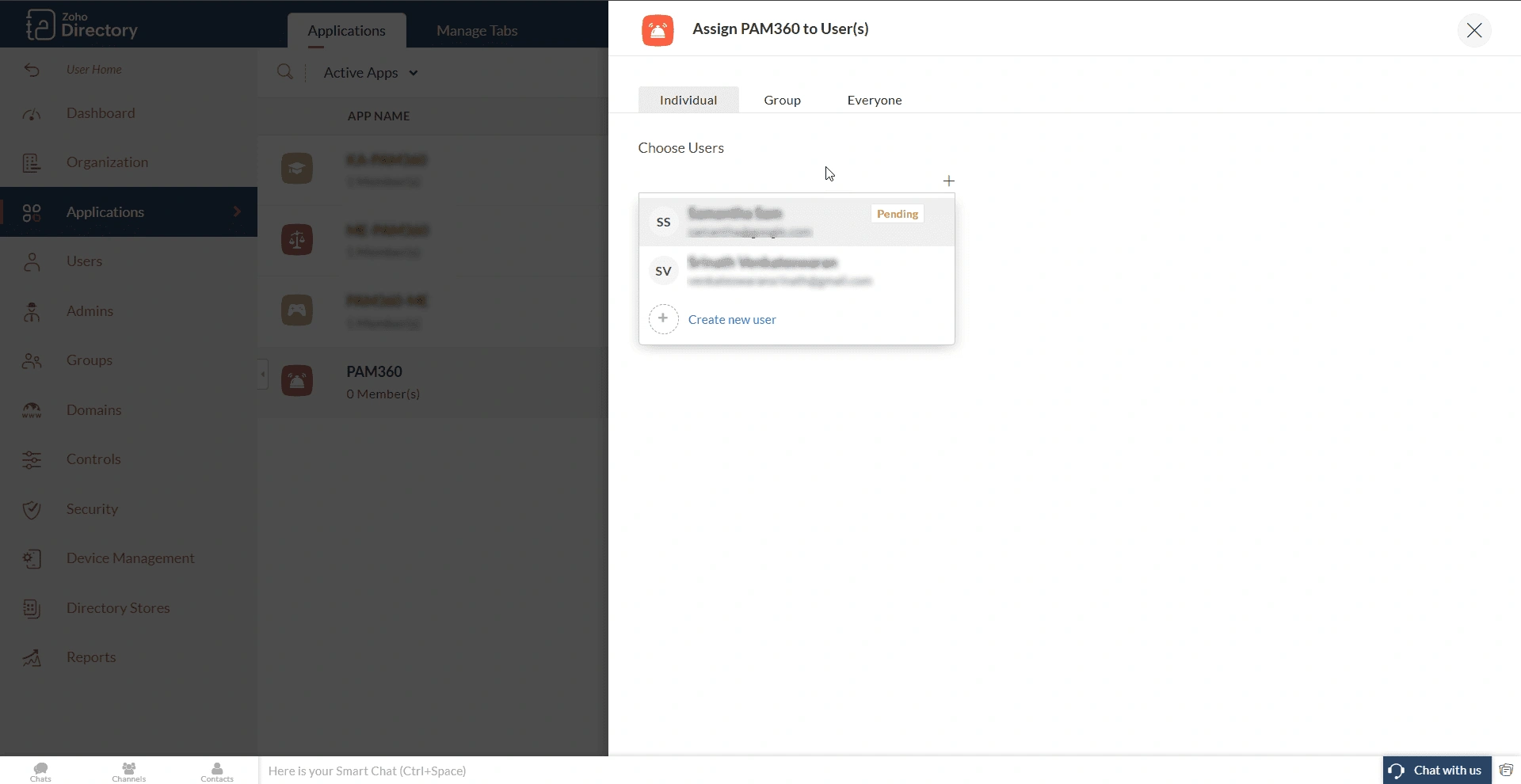Open Device Management settings

pyautogui.click(x=130, y=558)
